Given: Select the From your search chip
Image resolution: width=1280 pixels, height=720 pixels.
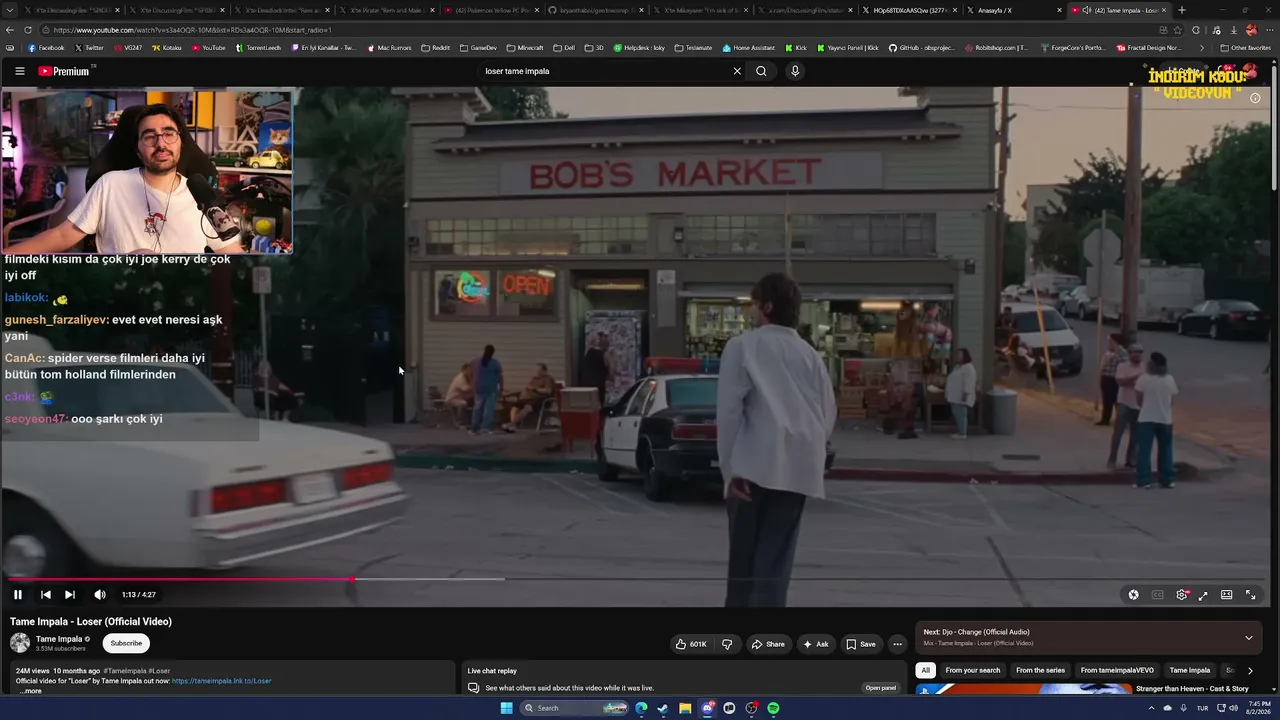Looking at the screenshot, I should pyautogui.click(x=973, y=670).
